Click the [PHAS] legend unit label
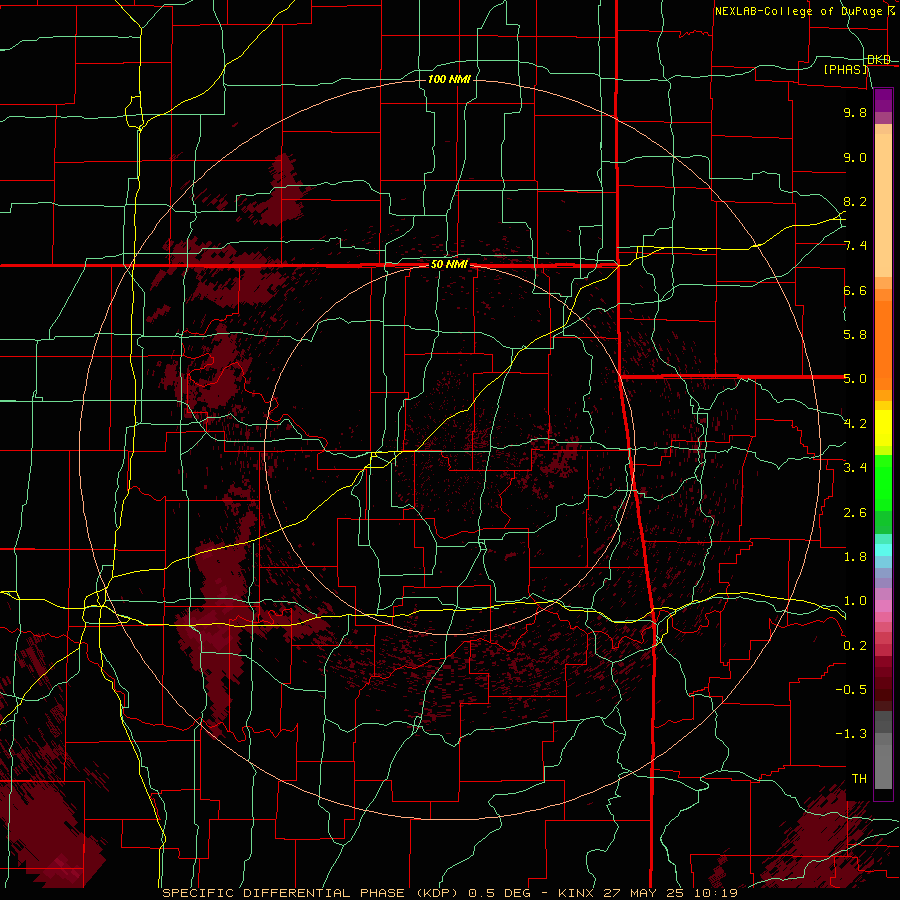This screenshot has height=900, width=900. coord(845,69)
